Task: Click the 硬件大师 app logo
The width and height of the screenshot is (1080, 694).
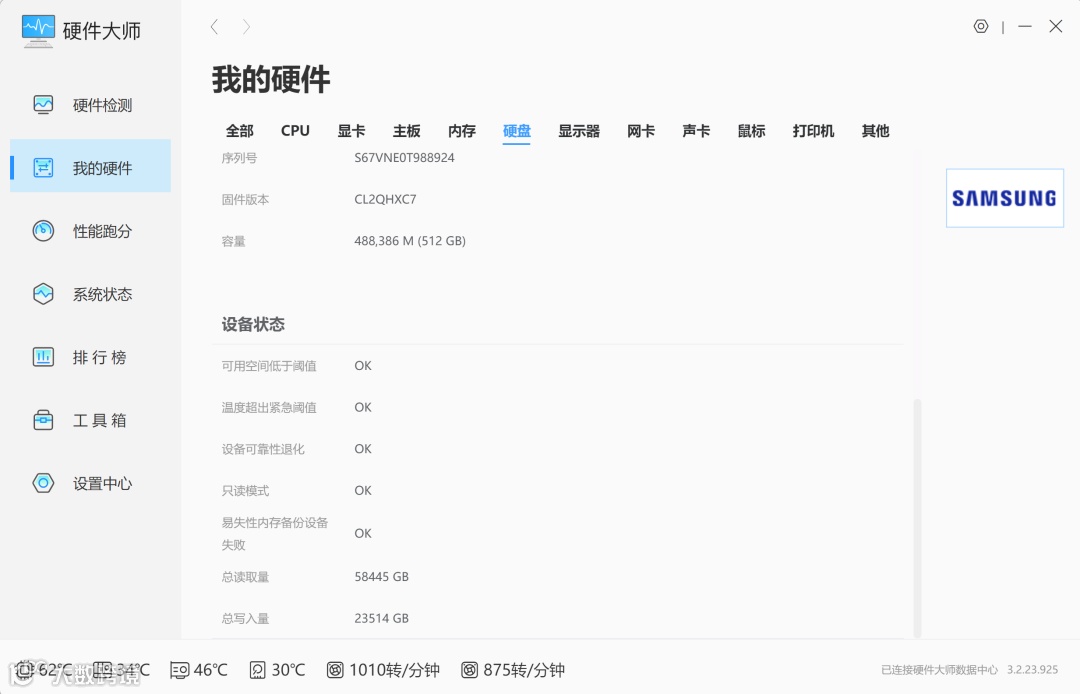Action: [x=38, y=30]
